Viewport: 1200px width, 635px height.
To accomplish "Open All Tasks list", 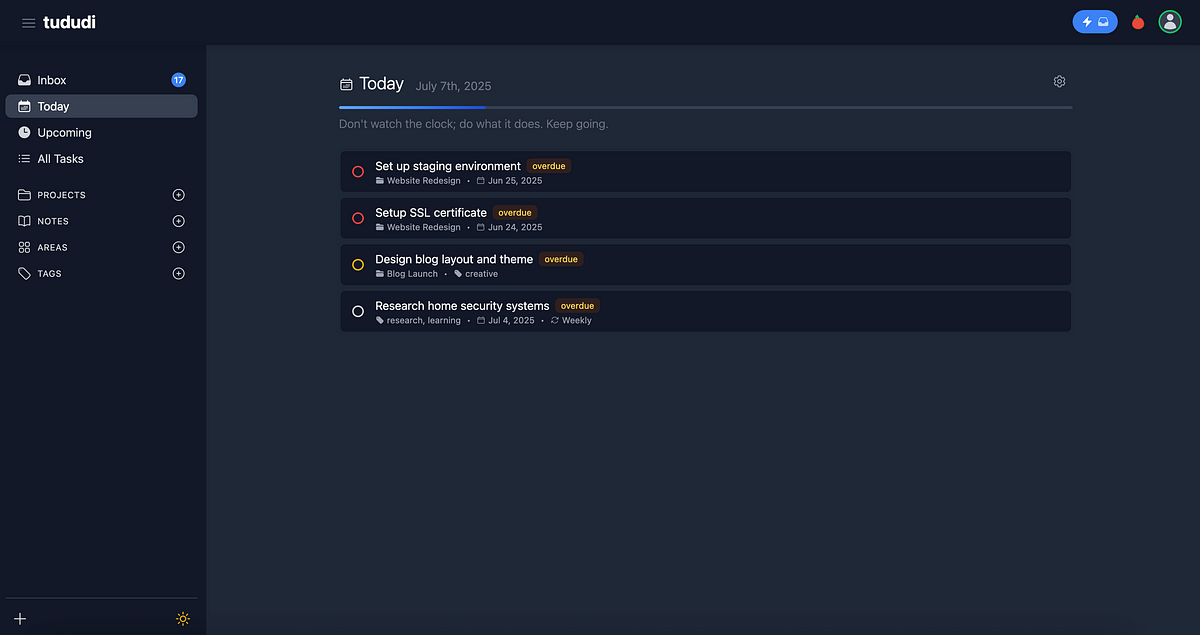I will click(x=101, y=158).
